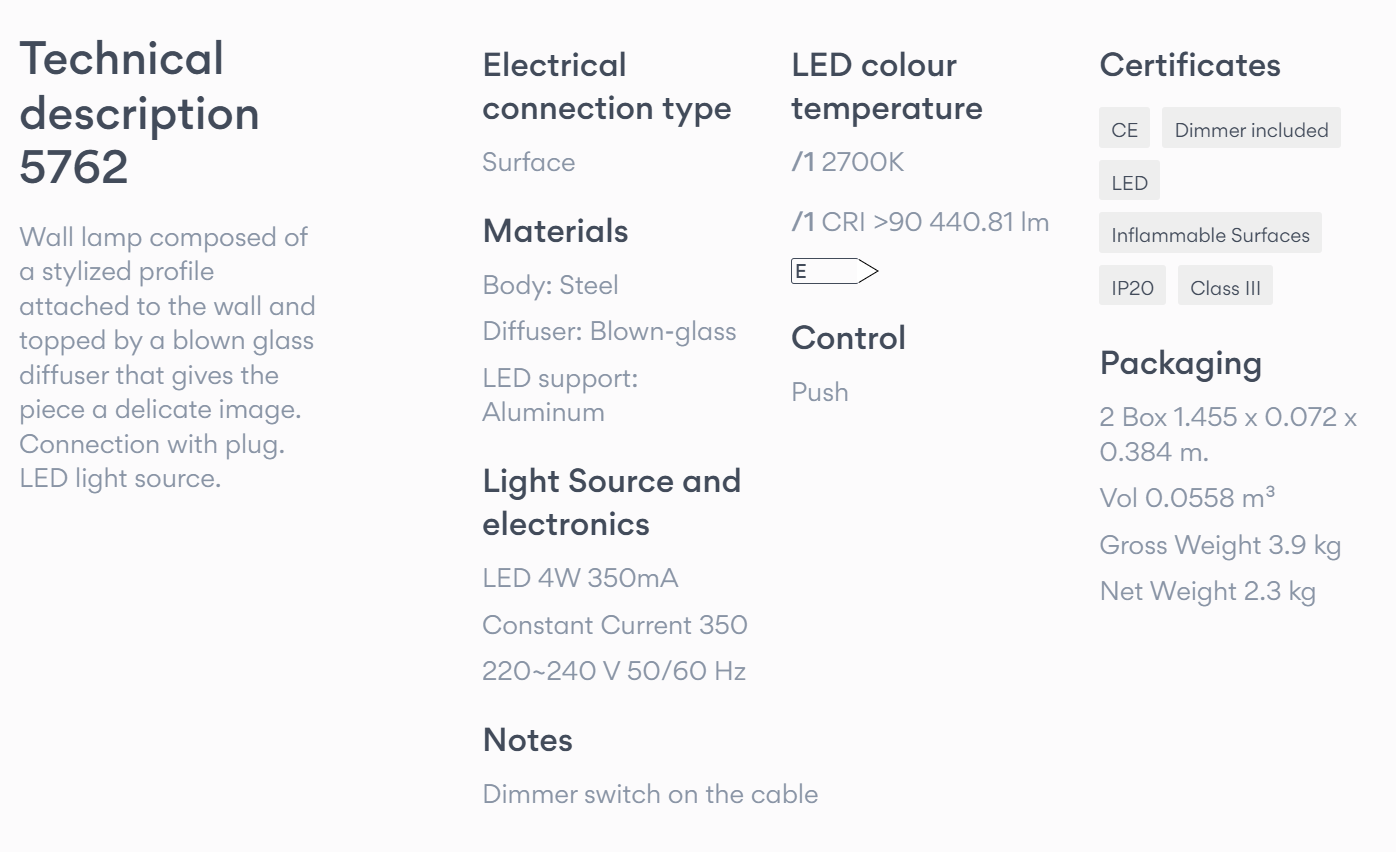Click the CRI >90 440.81 lm text
This screenshot has height=852, width=1396.
pos(935,221)
